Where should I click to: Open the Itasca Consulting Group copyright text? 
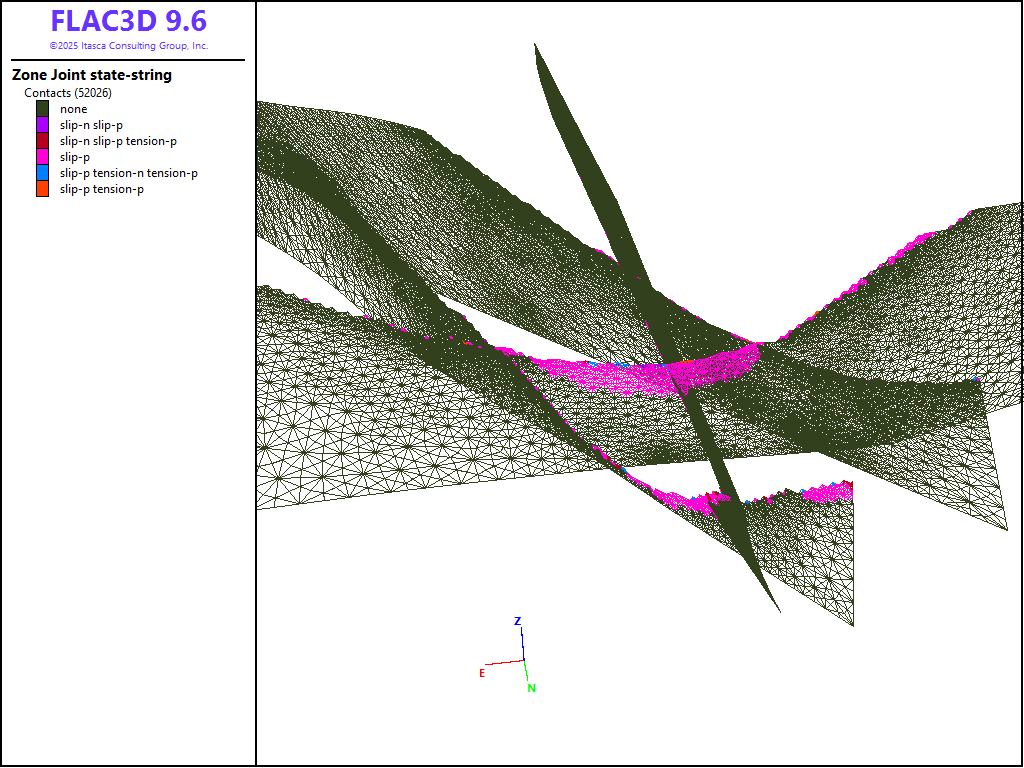[x=128, y=46]
